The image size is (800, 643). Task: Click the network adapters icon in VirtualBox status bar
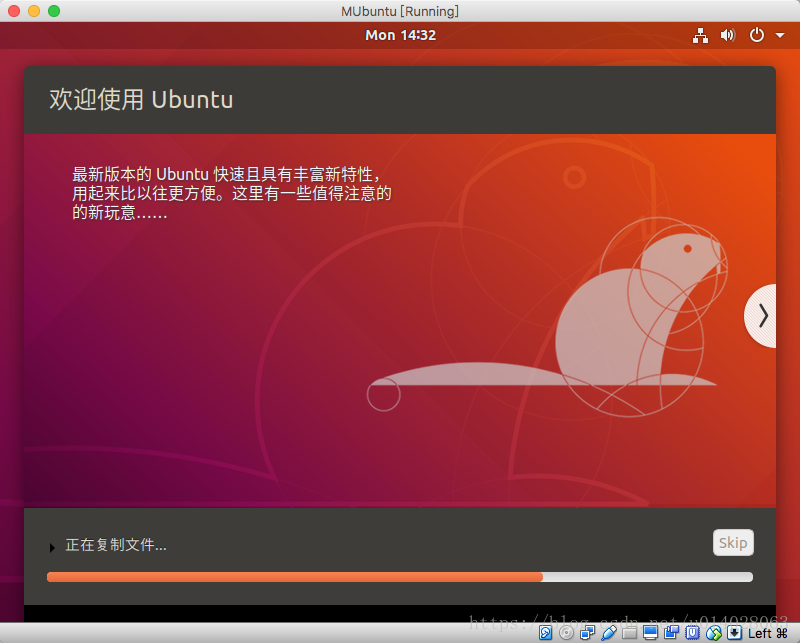click(x=587, y=633)
